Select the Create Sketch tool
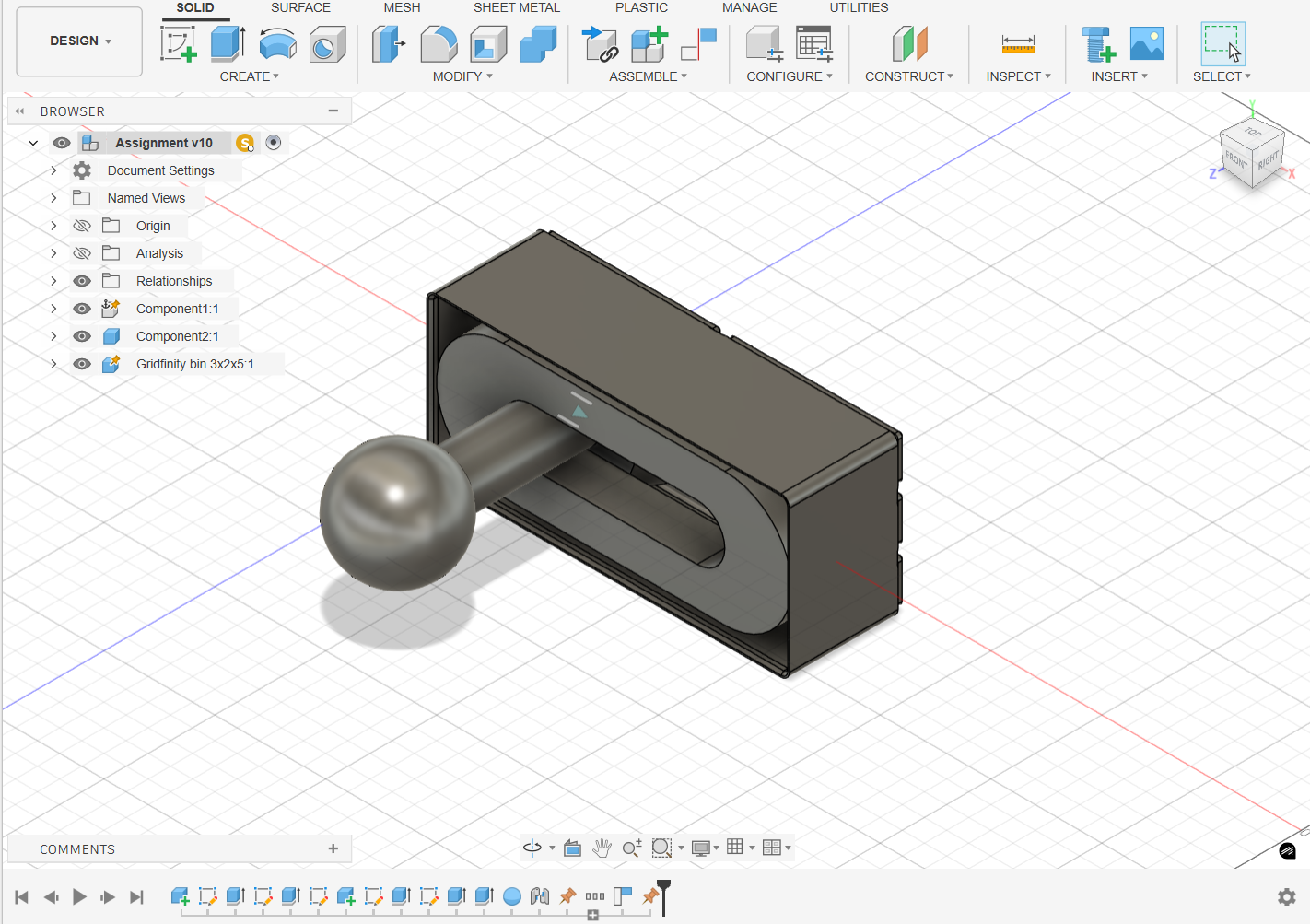The image size is (1310, 924). [178, 43]
